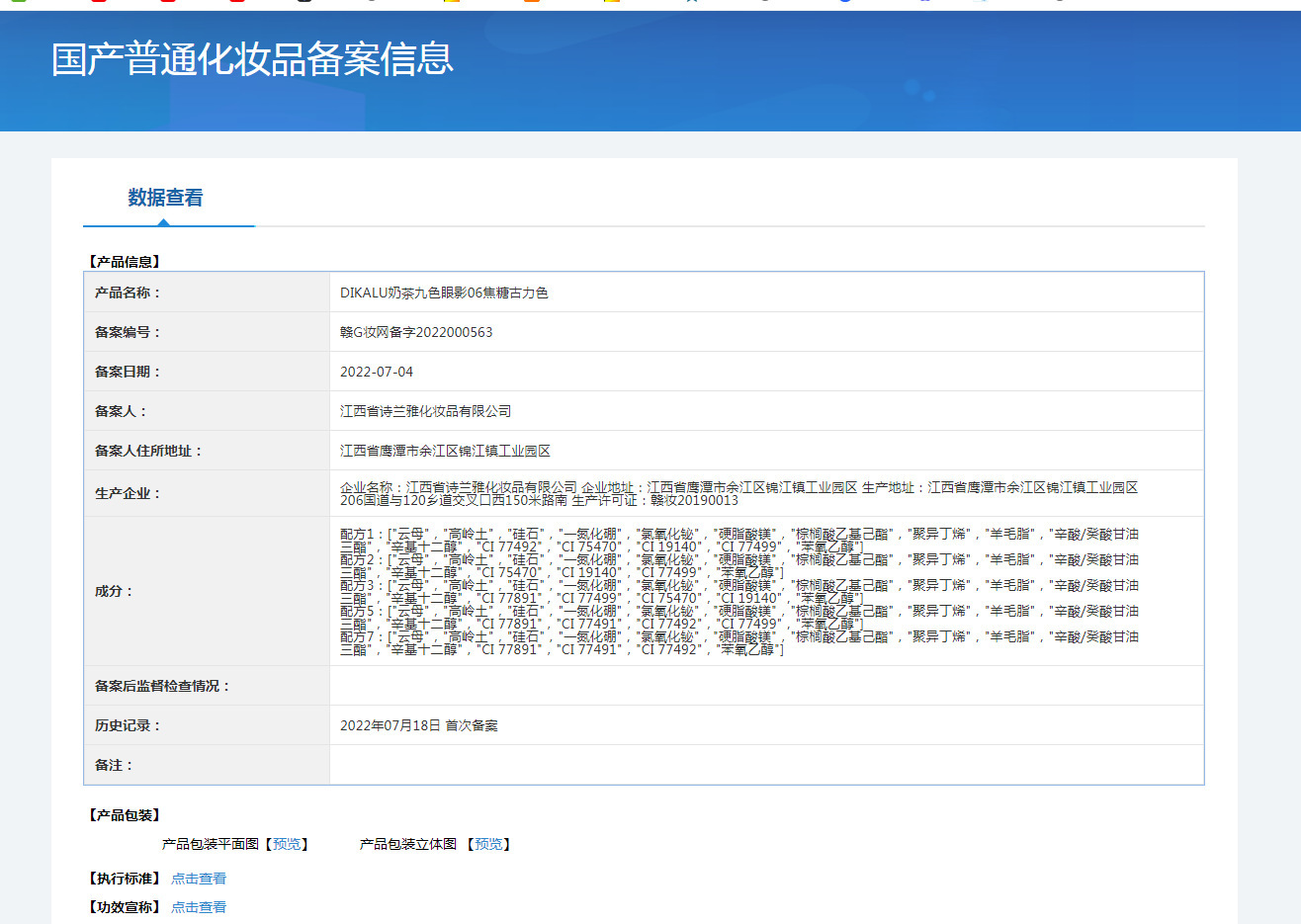The width and height of the screenshot is (1301, 924).
Task: Select the 【执行标准】 heading label
Action: [124, 879]
